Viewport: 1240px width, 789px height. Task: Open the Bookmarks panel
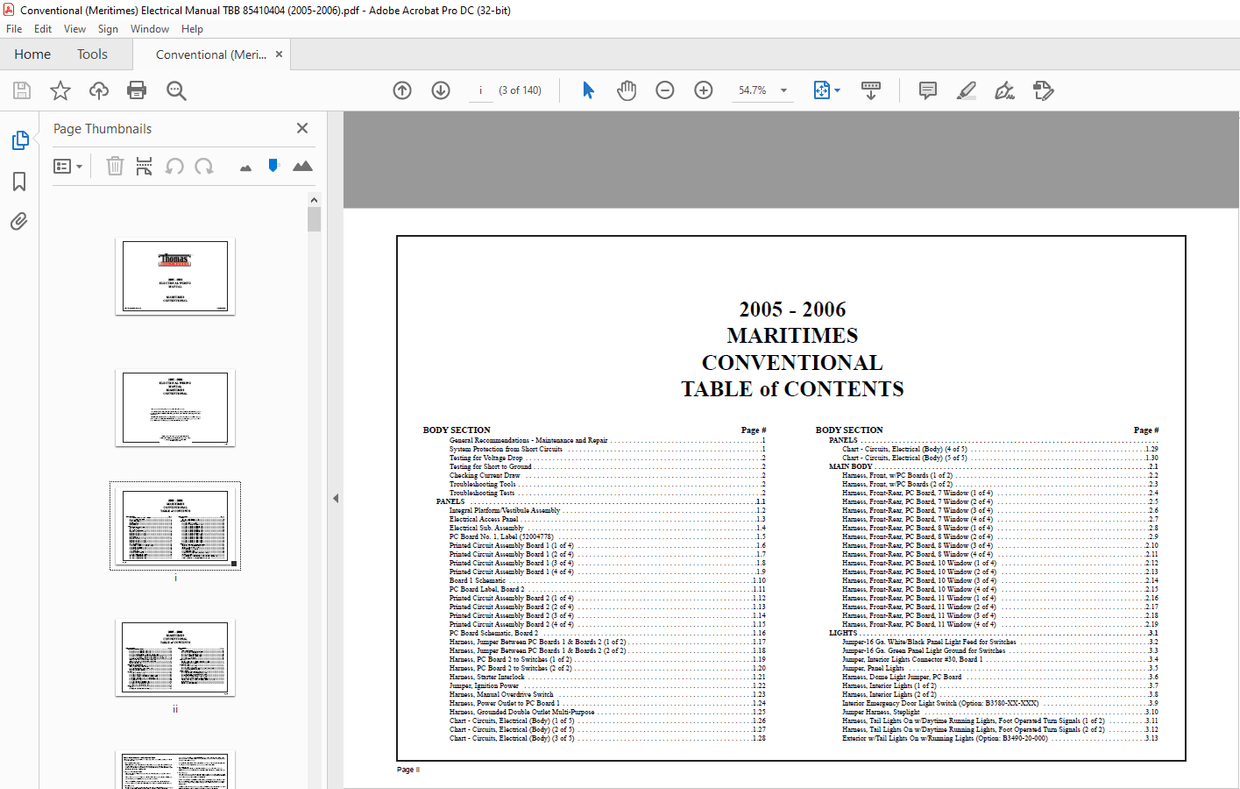18,180
